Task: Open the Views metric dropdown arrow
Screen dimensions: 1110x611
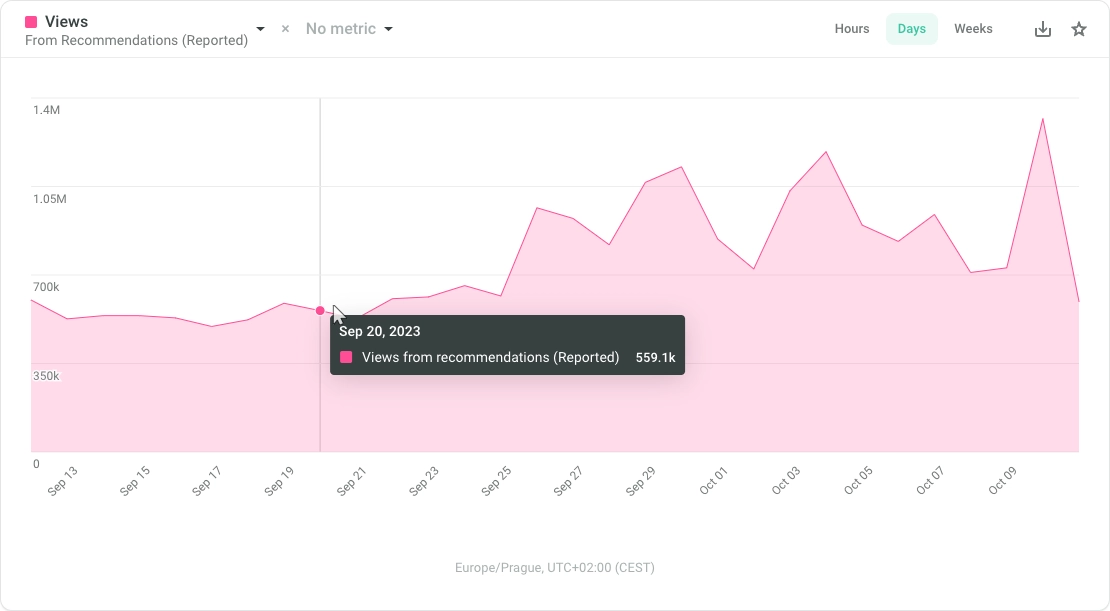Action: coord(261,29)
